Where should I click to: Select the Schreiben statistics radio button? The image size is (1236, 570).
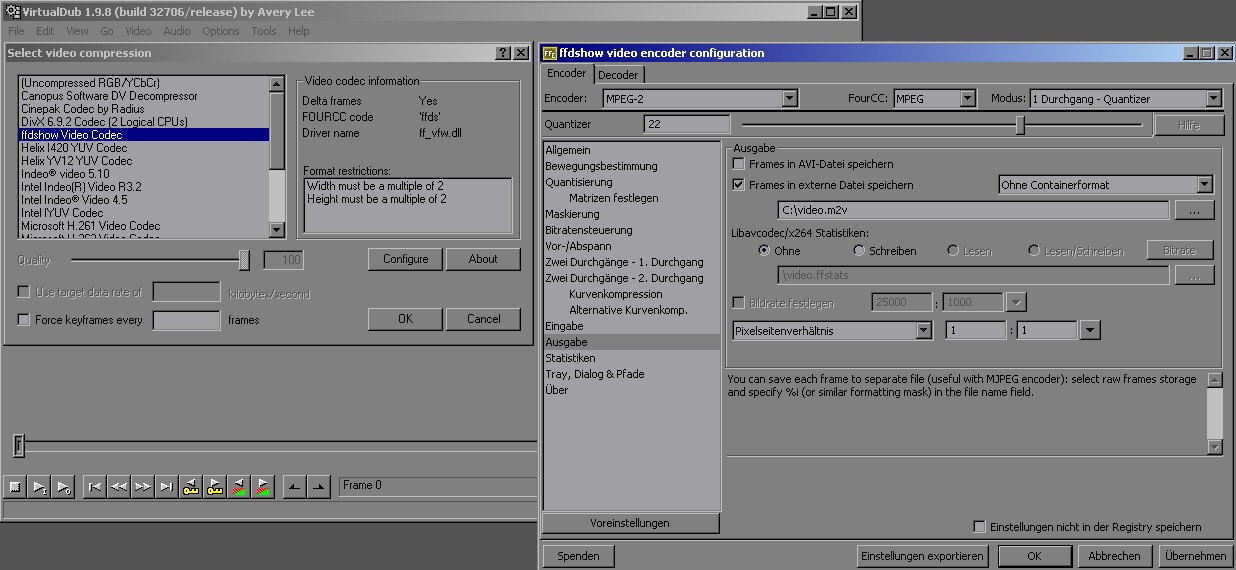pyautogui.click(x=859, y=251)
